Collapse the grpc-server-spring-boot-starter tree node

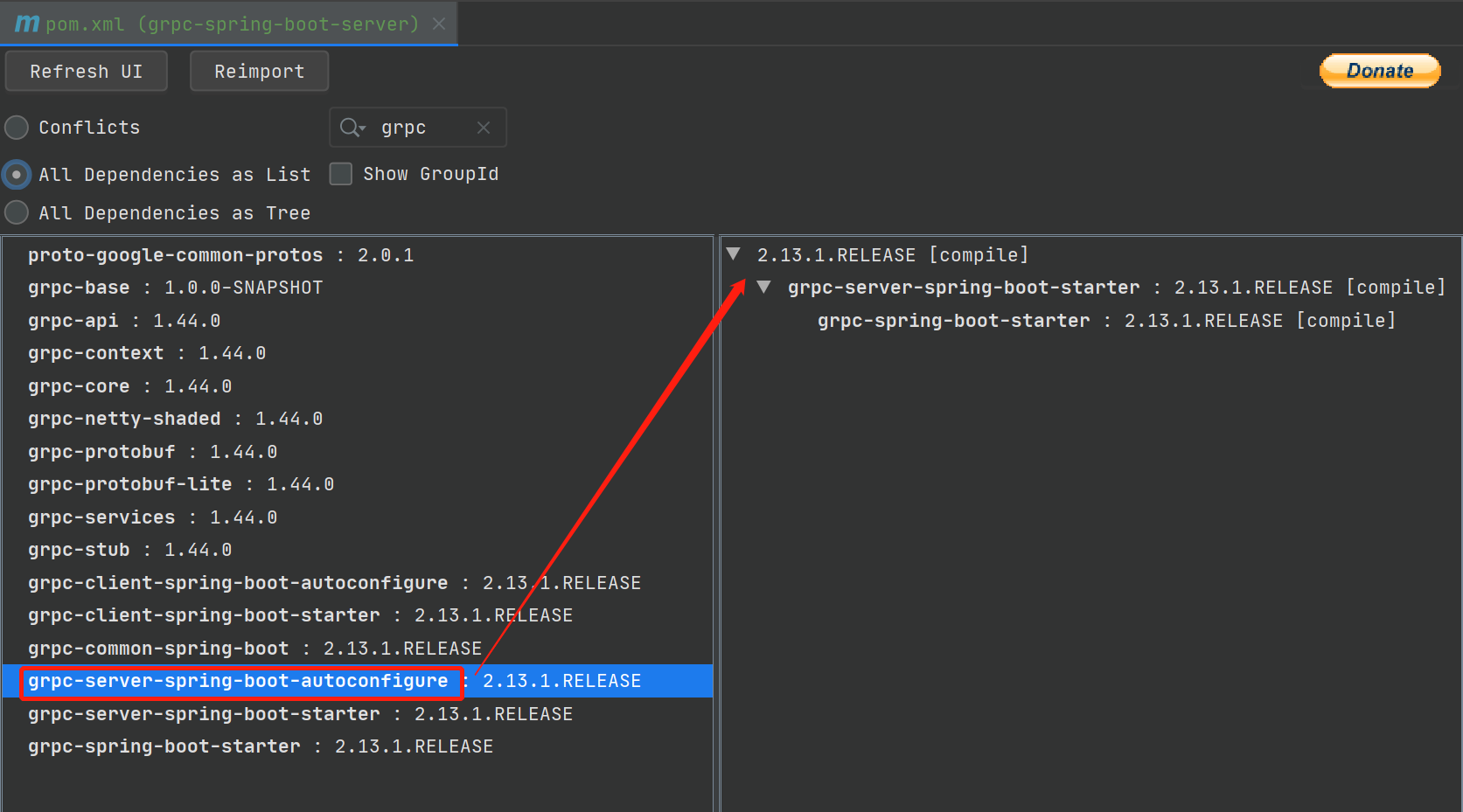point(764,287)
